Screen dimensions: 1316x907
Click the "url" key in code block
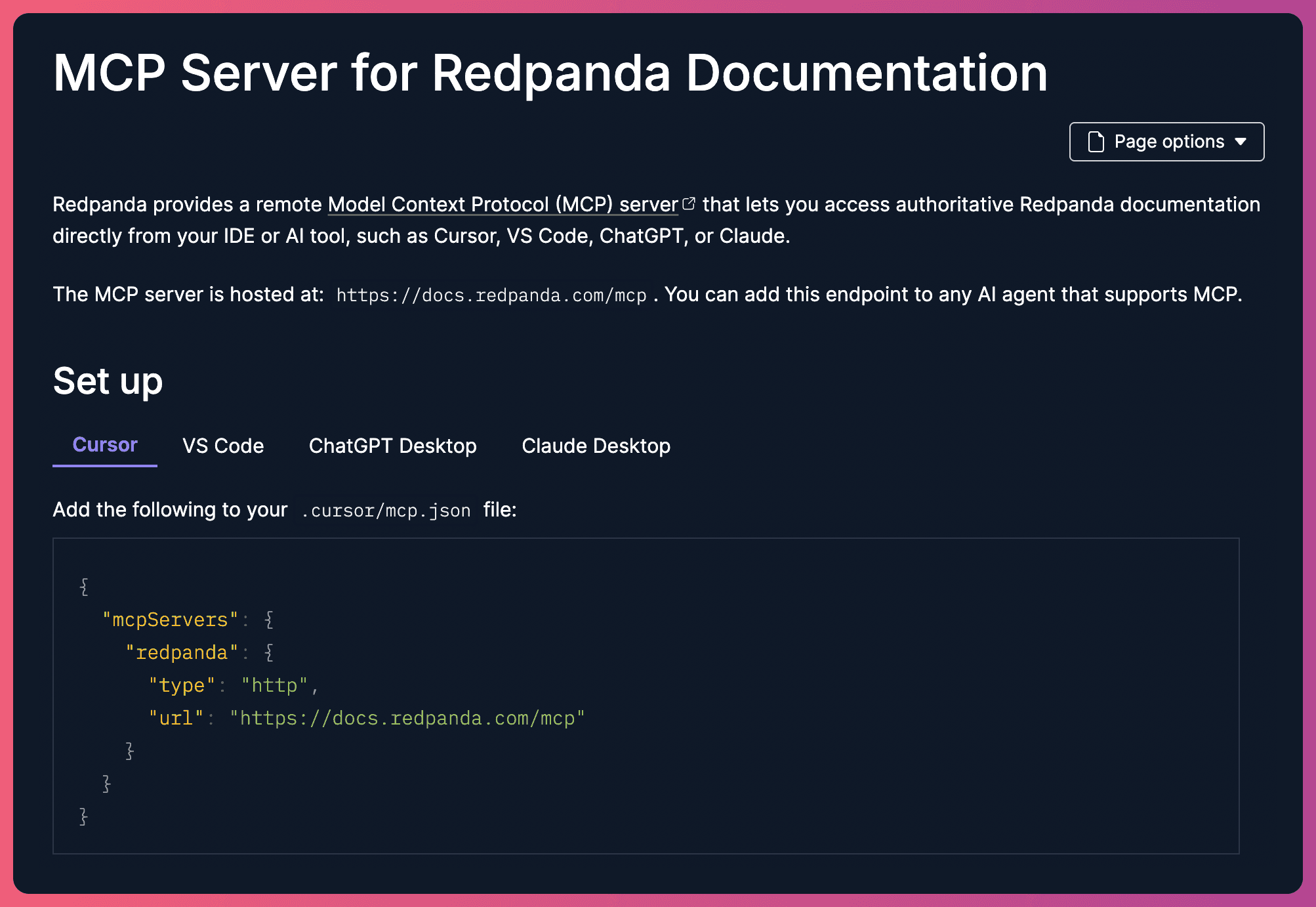pos(176,718)
